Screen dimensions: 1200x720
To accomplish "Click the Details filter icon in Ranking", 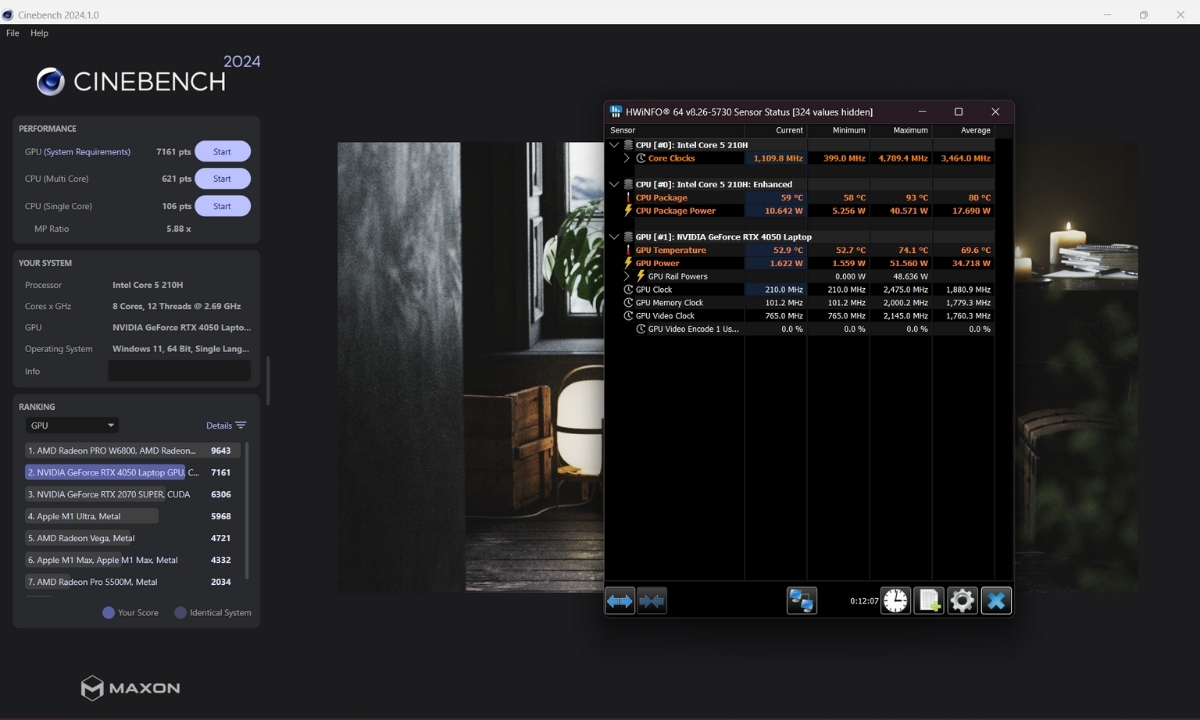I will [241, 425].
